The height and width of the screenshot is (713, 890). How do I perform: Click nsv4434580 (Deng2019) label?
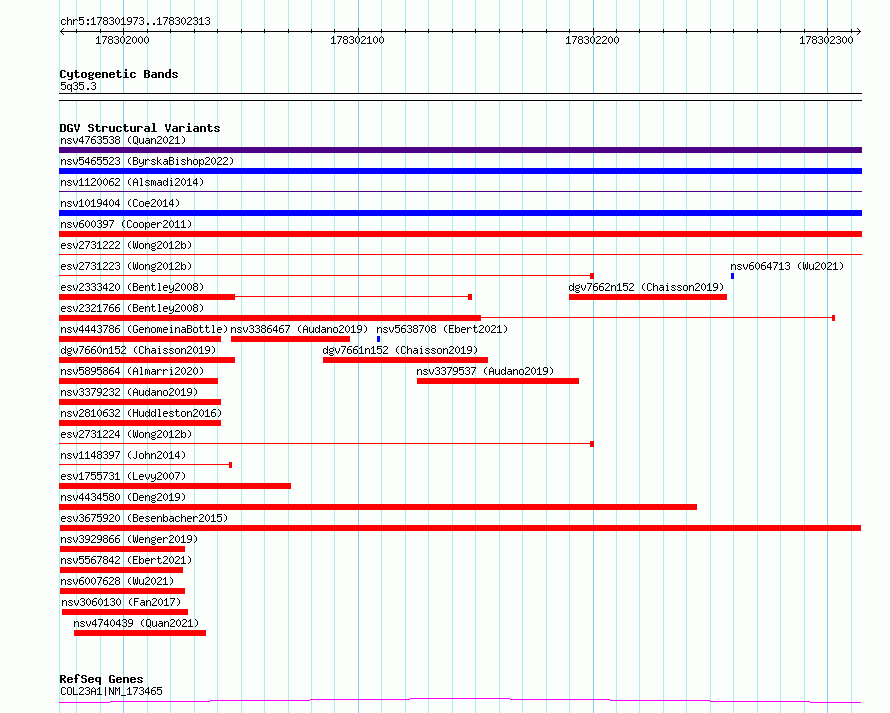tap(123, 497)
